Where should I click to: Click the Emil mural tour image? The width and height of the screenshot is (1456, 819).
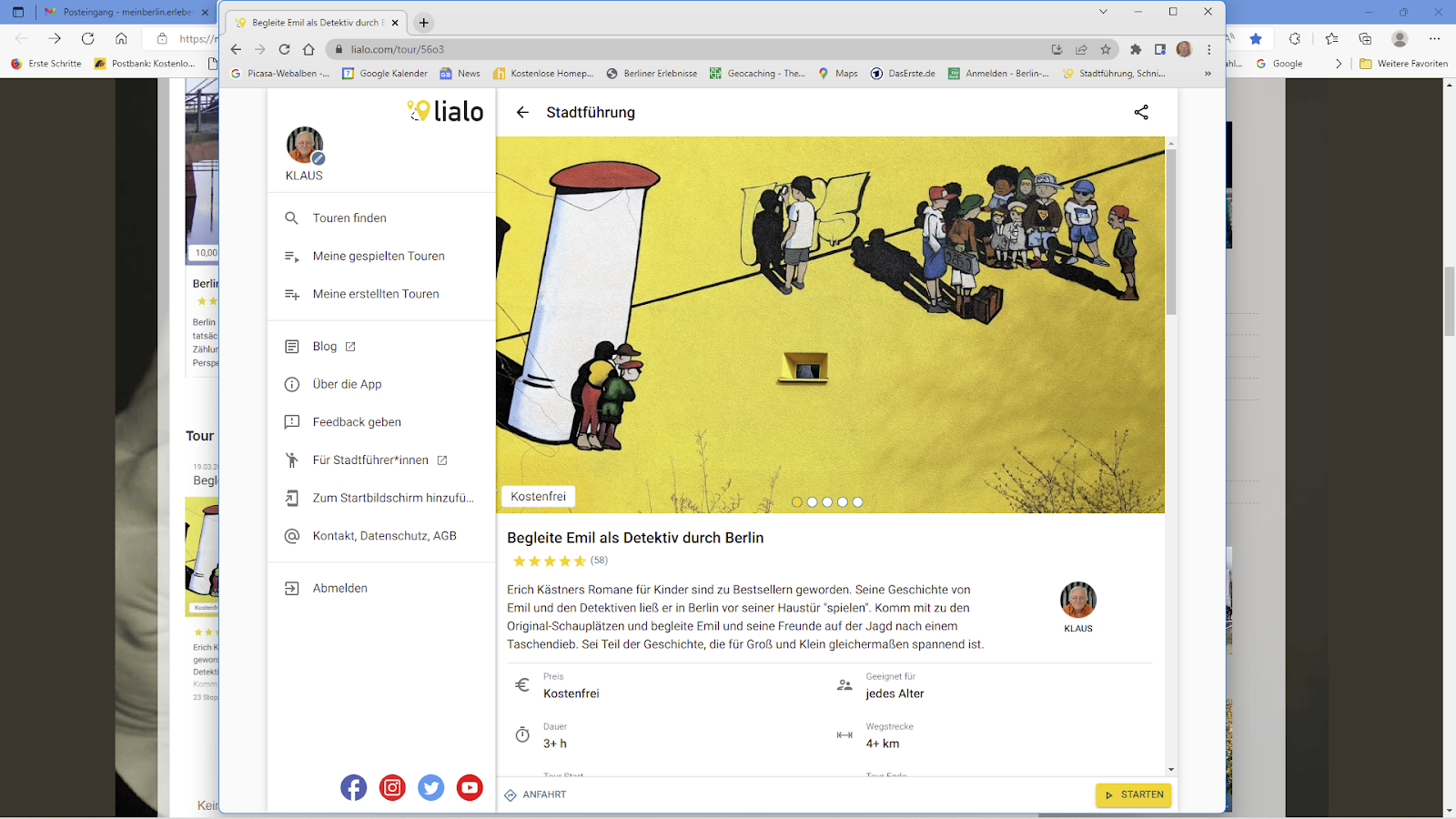click(830, 325)
